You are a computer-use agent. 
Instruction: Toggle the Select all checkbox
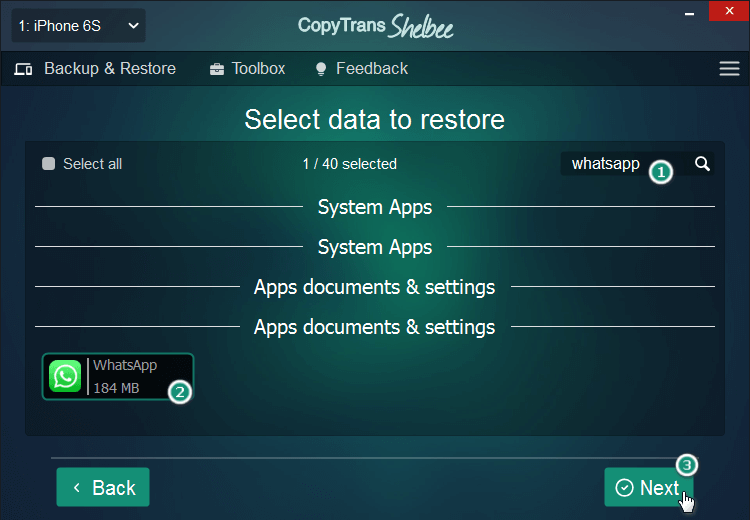pos(49,164)
